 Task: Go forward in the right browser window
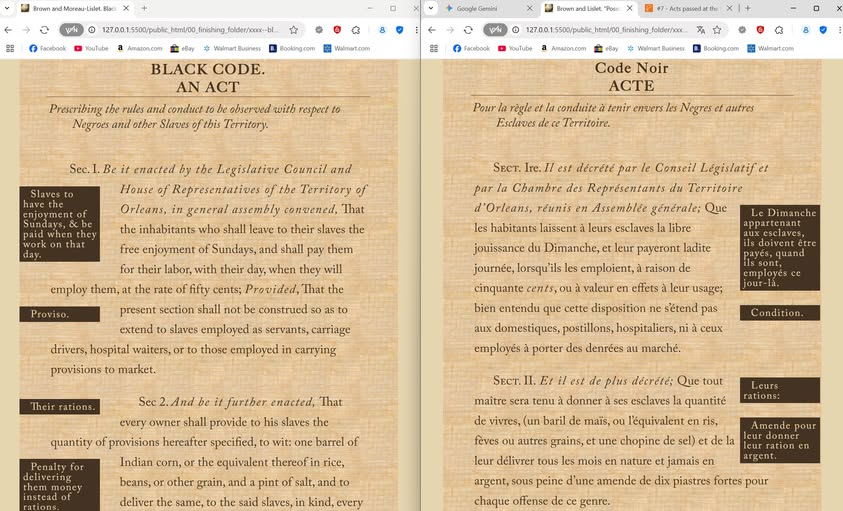click(450, 30)
